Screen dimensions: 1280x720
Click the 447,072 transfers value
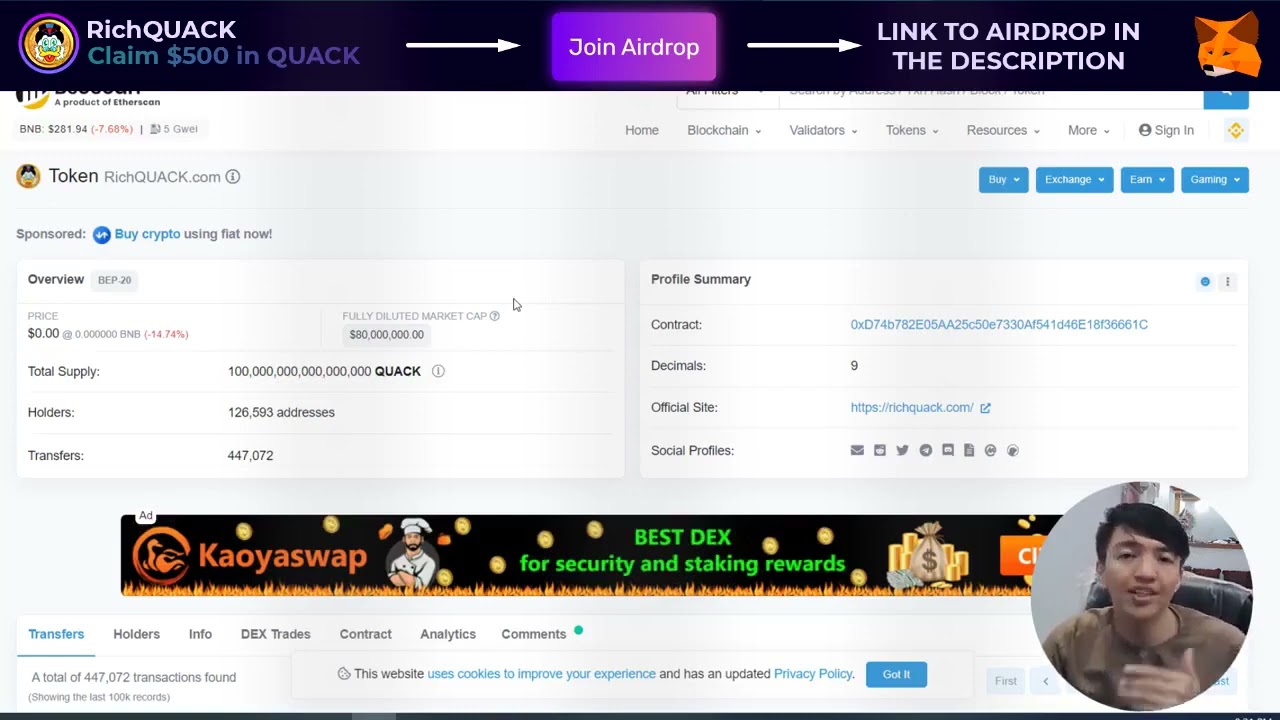tap(250, 455)
